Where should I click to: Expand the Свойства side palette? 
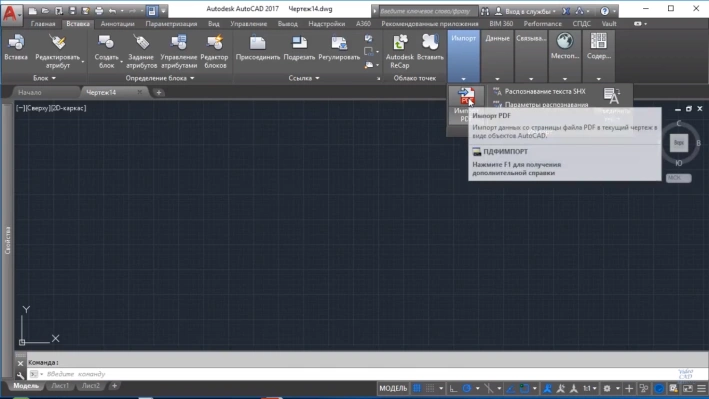[7, 240]
